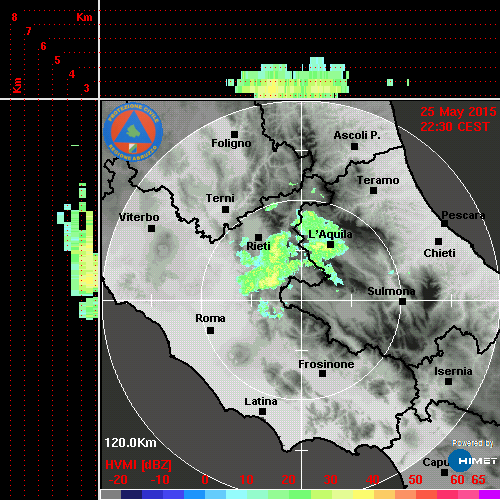
Task: Select the Ascoli P. city marker square
Action: (x=355, y=146)
